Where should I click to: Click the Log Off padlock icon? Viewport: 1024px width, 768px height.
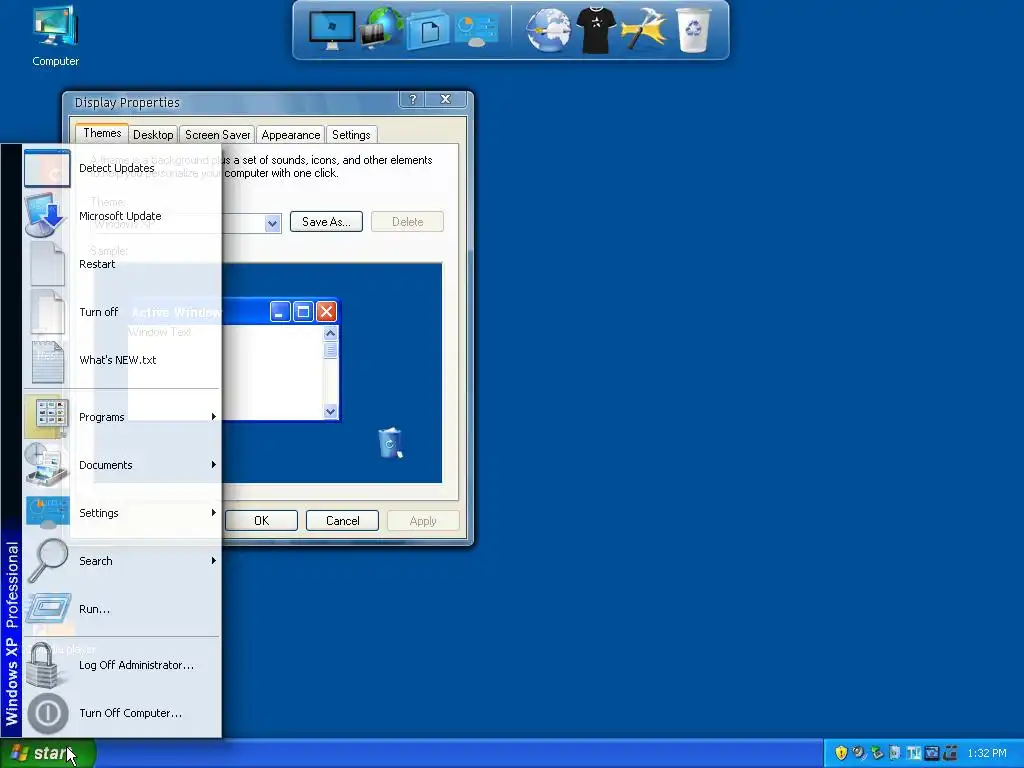pyautogui.click(x=44, y=665)
